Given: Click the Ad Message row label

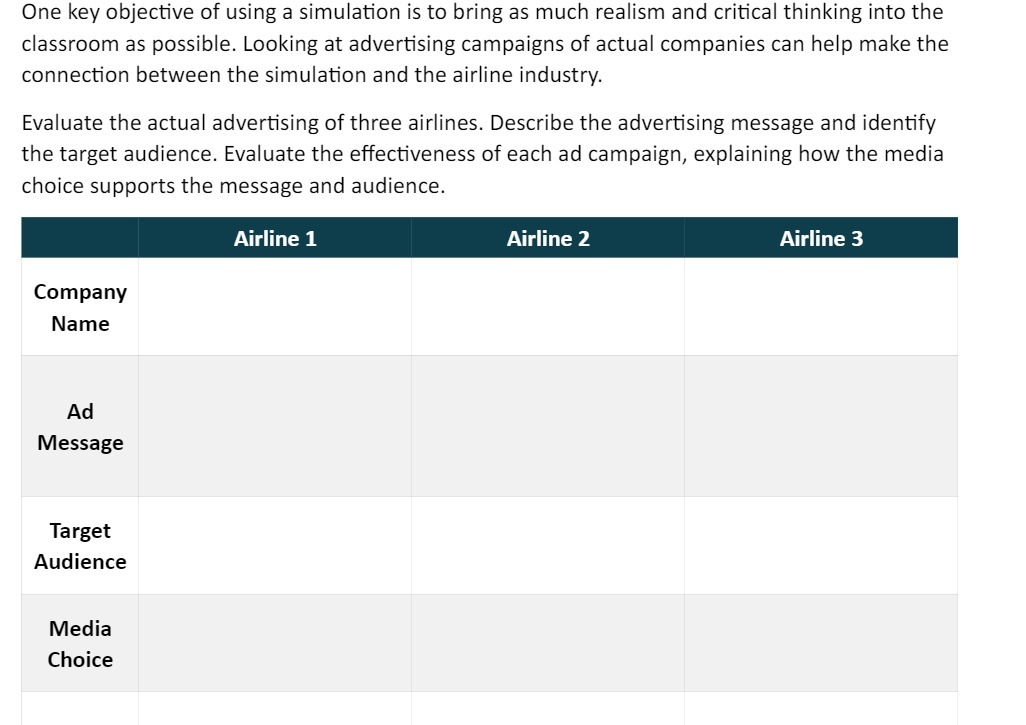Looking at the screenshot, I should [x=80, y=427].
